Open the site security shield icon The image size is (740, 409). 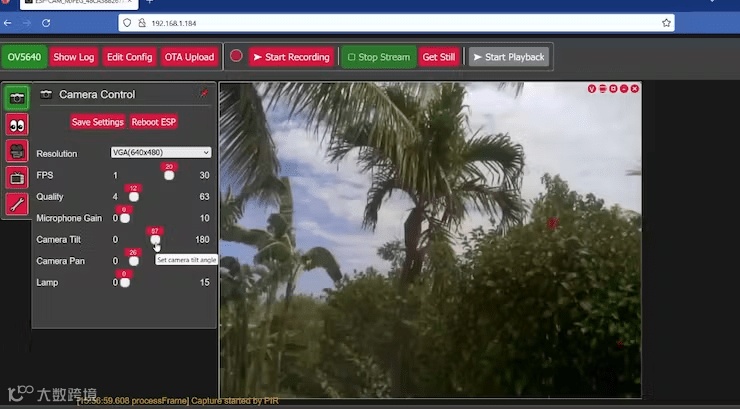[x=127, y=23]
